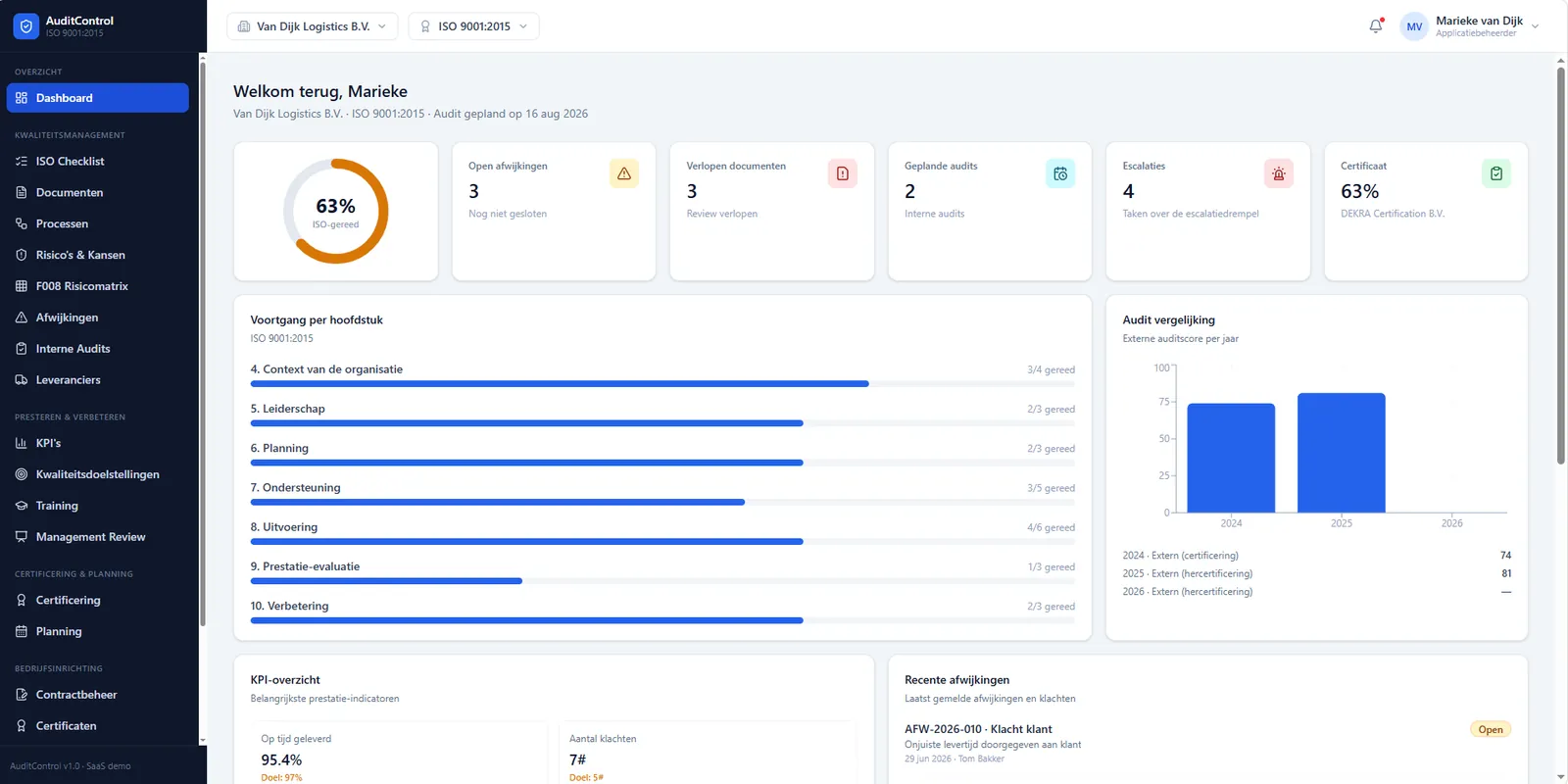Click the yellow warning icon on Open afwijkingen card
The width and height of the screenshot is (1568, 784).
point(624,173)
